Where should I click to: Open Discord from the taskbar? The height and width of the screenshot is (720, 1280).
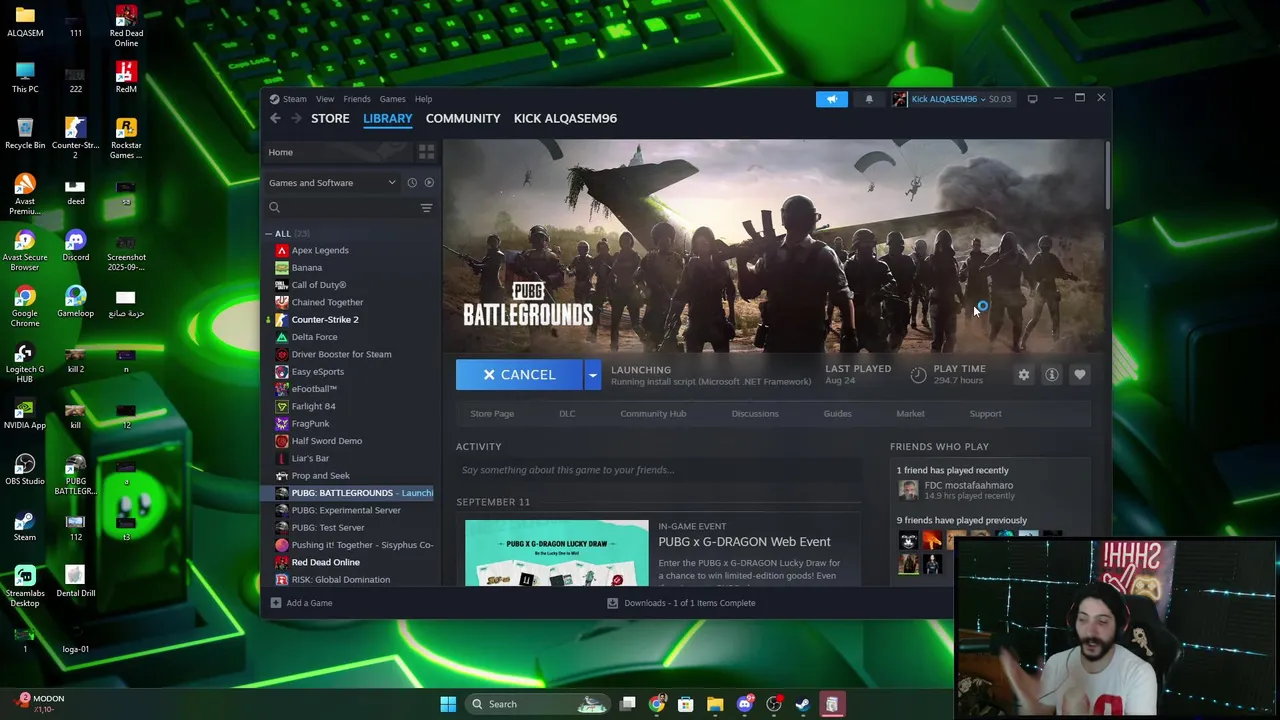[744, 704]
